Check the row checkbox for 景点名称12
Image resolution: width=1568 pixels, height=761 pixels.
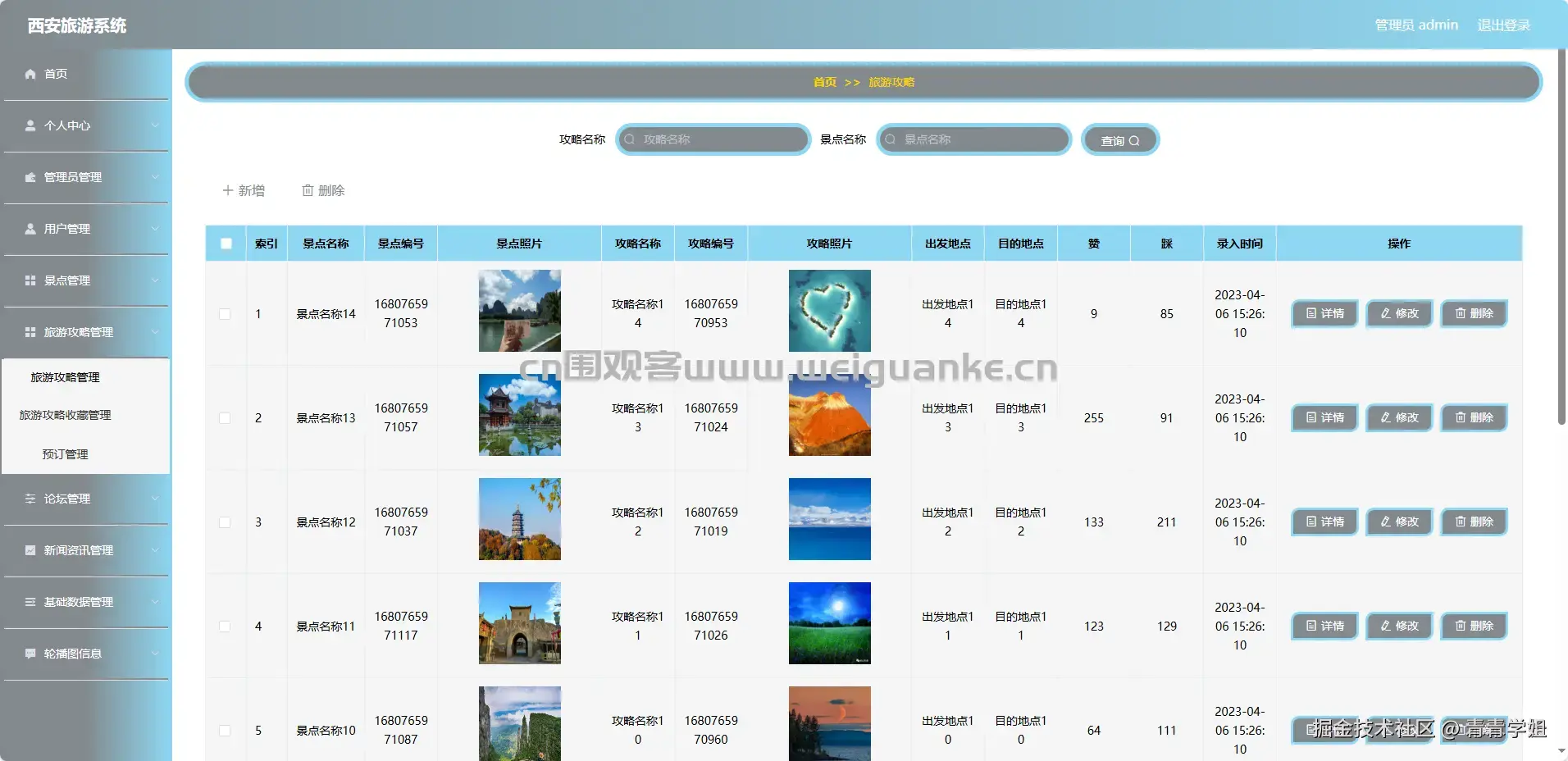(x=225, y=522)
